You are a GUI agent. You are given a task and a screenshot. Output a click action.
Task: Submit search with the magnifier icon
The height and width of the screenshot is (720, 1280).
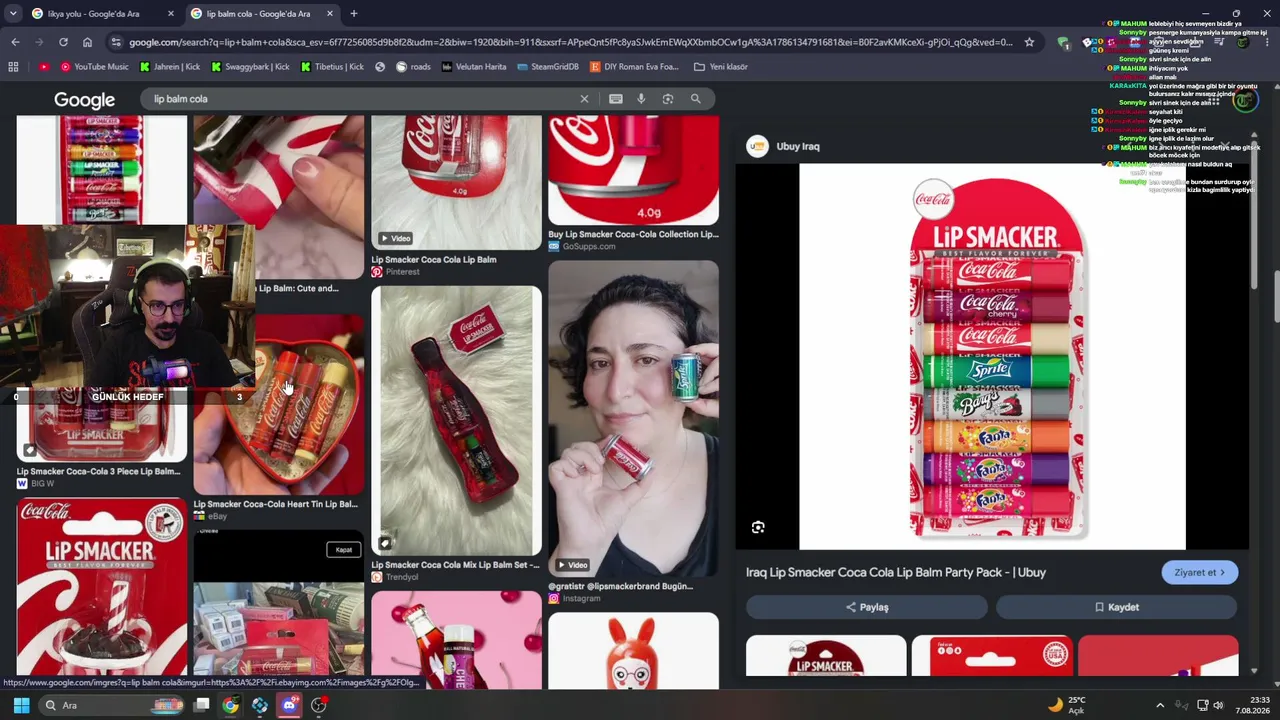tap(695, 99)
